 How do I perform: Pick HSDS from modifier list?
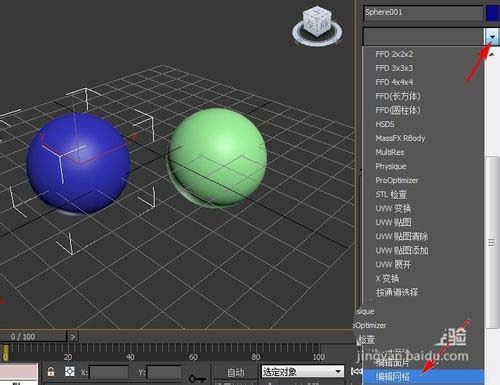(385, 124)
